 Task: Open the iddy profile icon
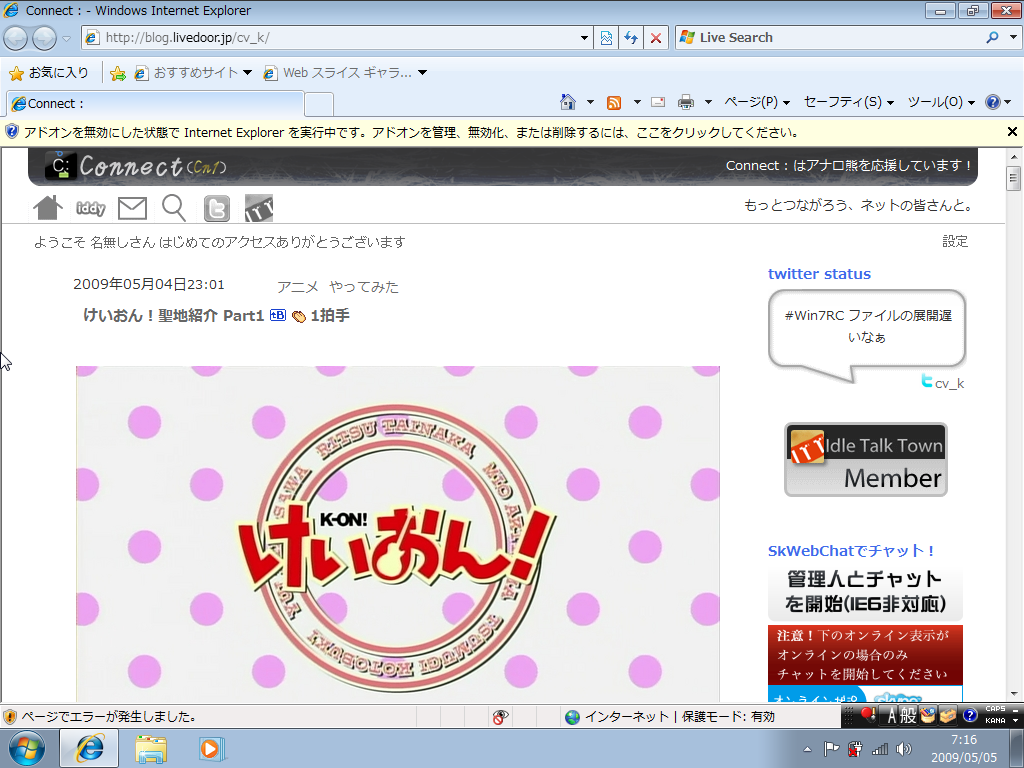(x=91, y=208)
